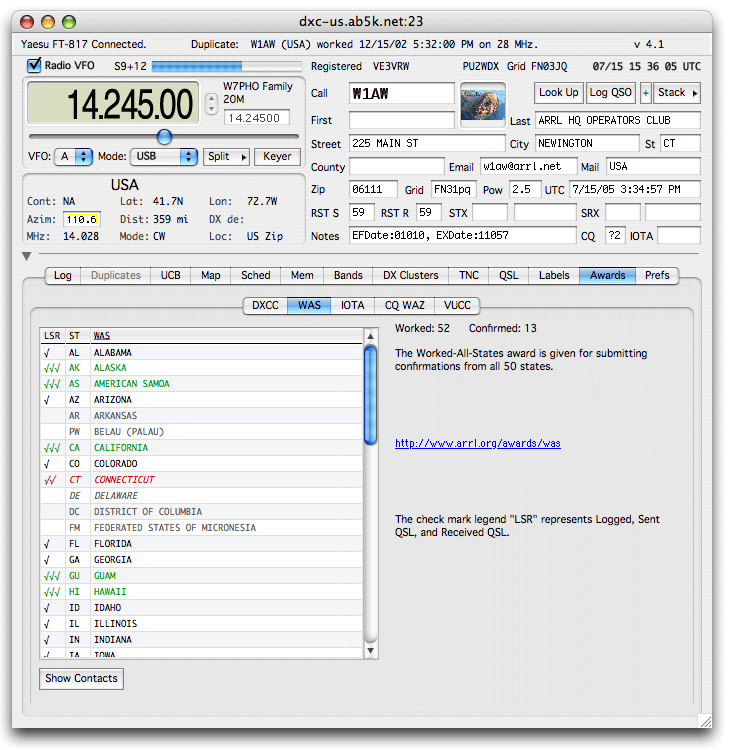Click the frequency tuning slider knob

point(164,137)
